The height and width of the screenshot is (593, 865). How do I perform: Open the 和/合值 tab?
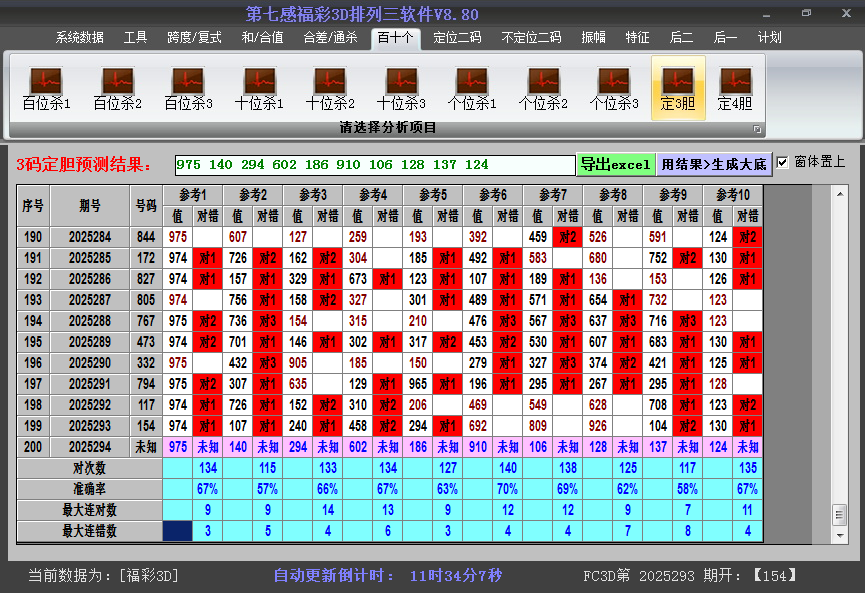(262, 38)
